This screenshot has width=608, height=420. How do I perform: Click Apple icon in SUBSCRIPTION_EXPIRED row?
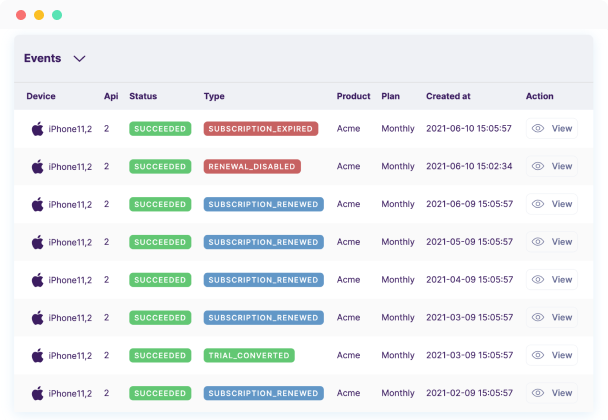coord(38,128)
